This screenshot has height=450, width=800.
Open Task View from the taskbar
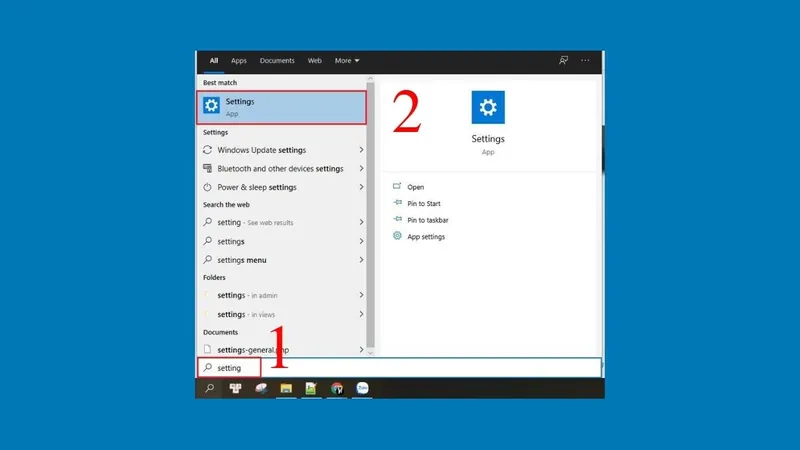click(x=236, y=388)
